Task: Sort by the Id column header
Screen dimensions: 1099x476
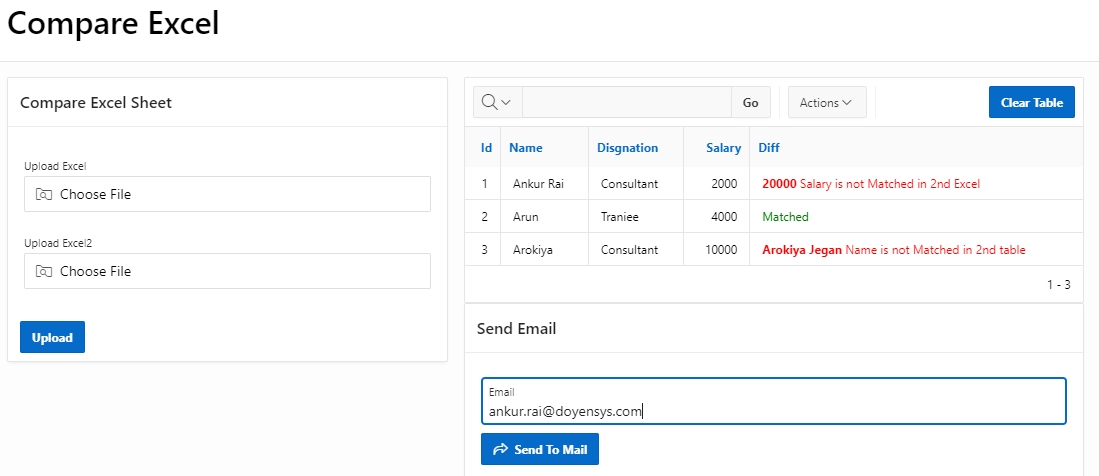Action: (486, 148)
